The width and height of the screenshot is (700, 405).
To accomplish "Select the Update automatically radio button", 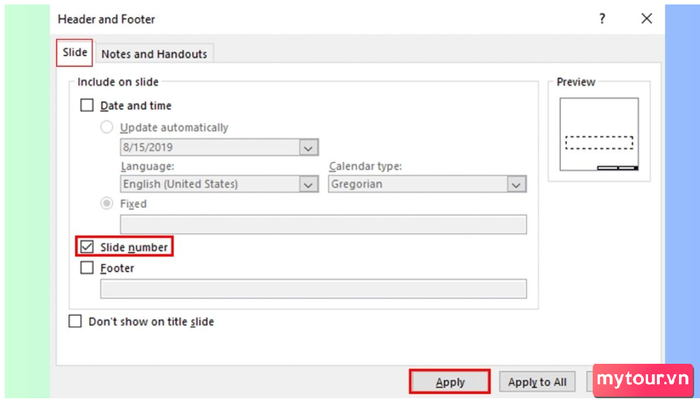I will point(107,127).
